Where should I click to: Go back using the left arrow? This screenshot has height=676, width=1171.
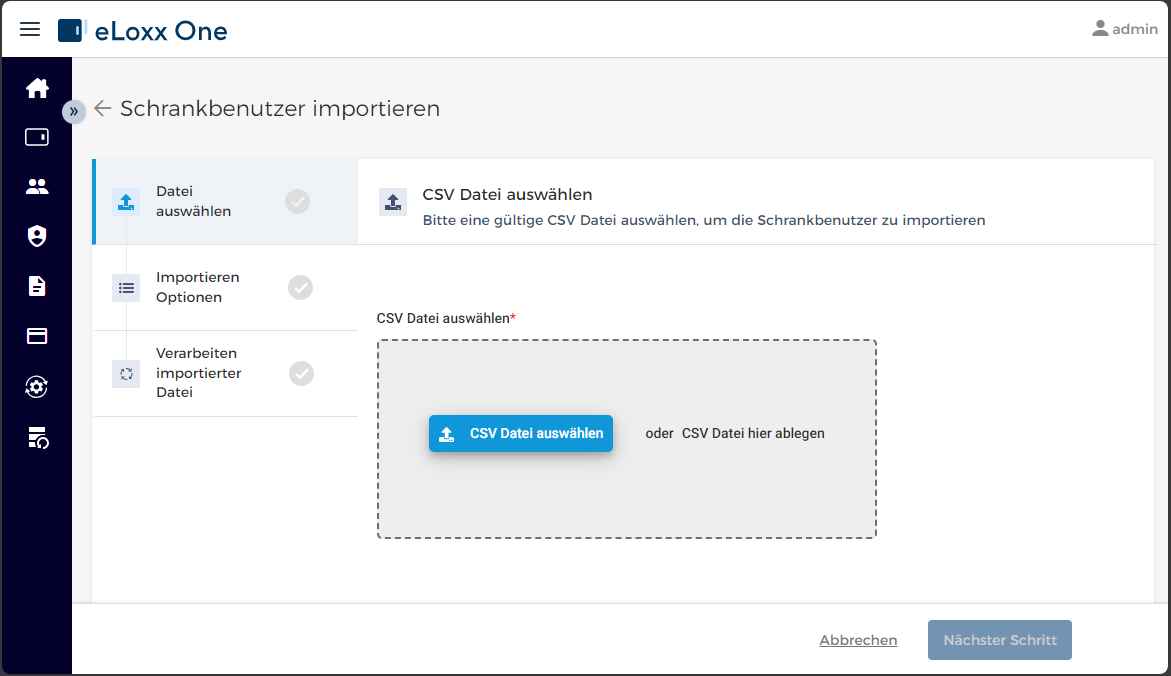[102, 108]
